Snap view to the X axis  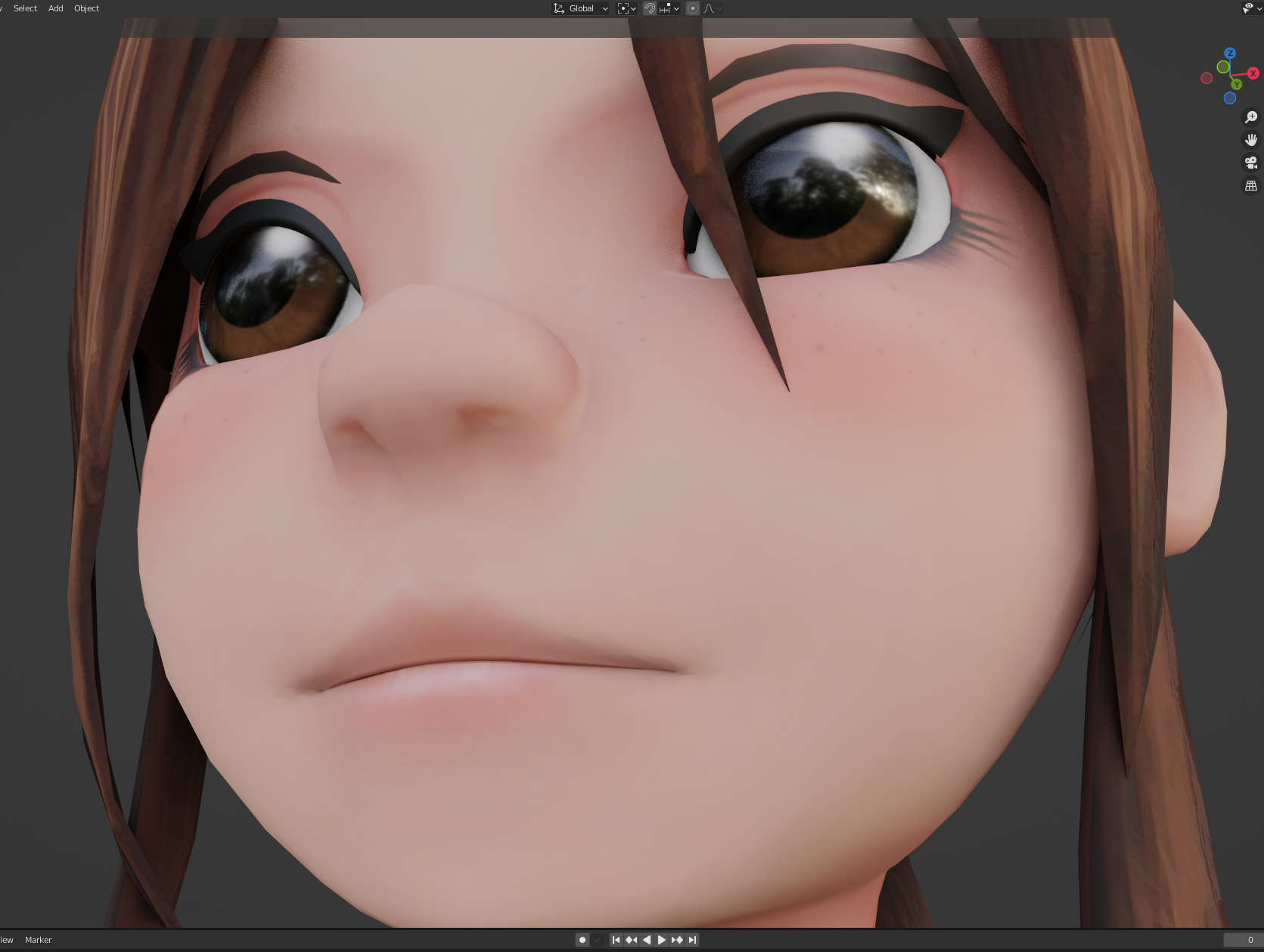(1253, 73)
